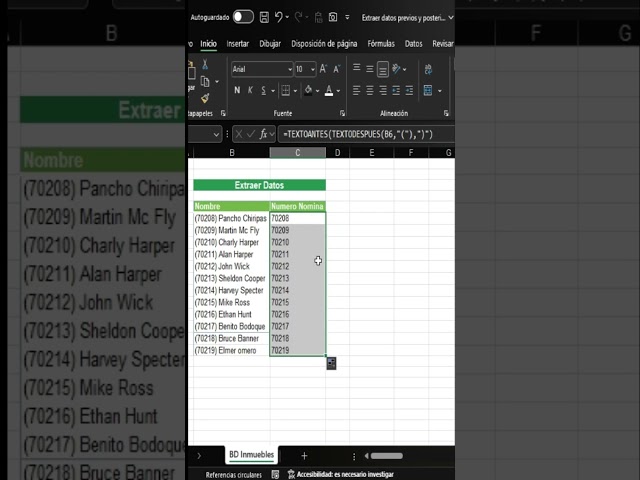Toggle Italic (K) formatting
Viewport: 640px width, 480px height.
coord(250,90)
